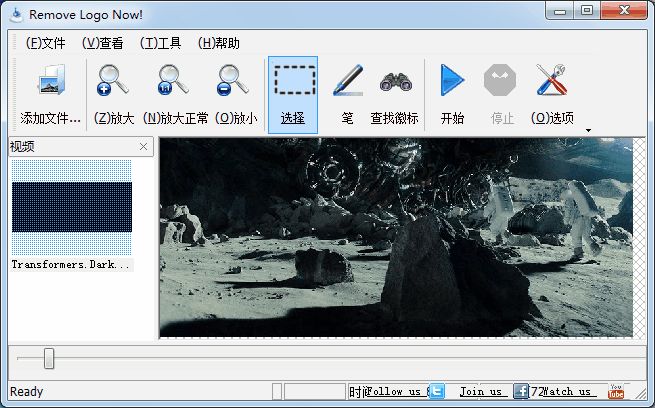This screenshot has width=655, height=408.
Task: Select the 笔 marker pen tool
Action: pyautogui.click(x=347, y=95)
